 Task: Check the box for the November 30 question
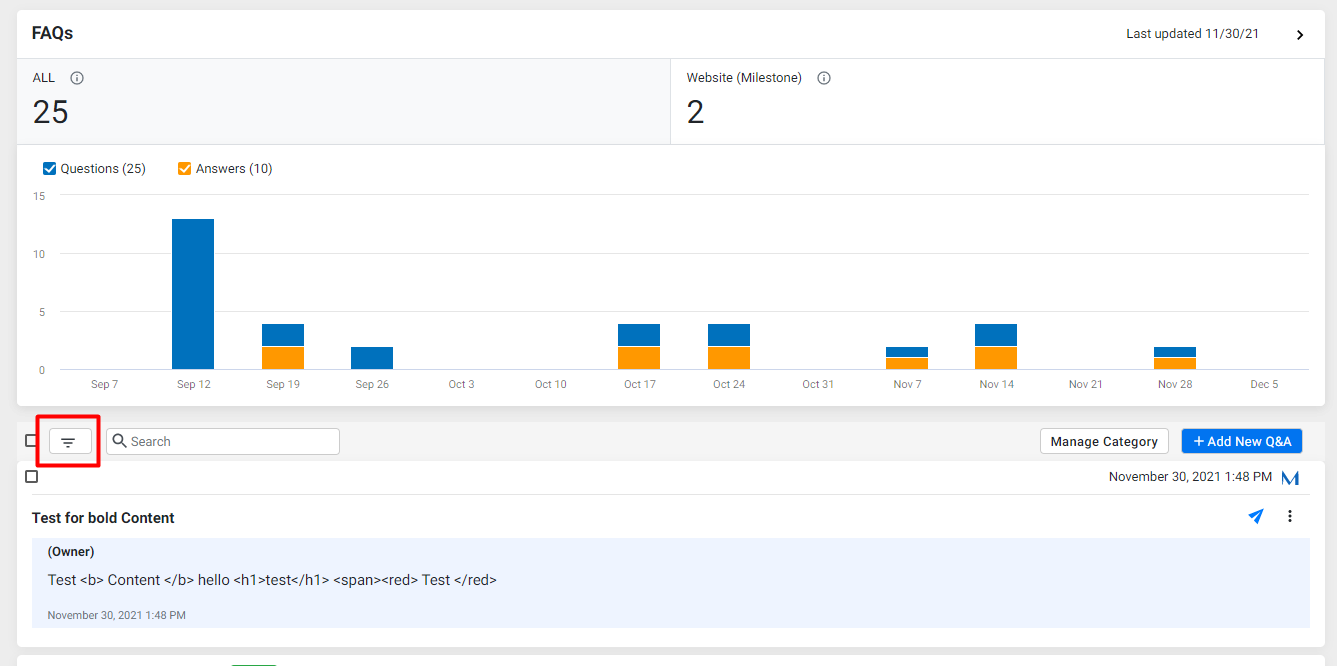click(x=32, y=477)
